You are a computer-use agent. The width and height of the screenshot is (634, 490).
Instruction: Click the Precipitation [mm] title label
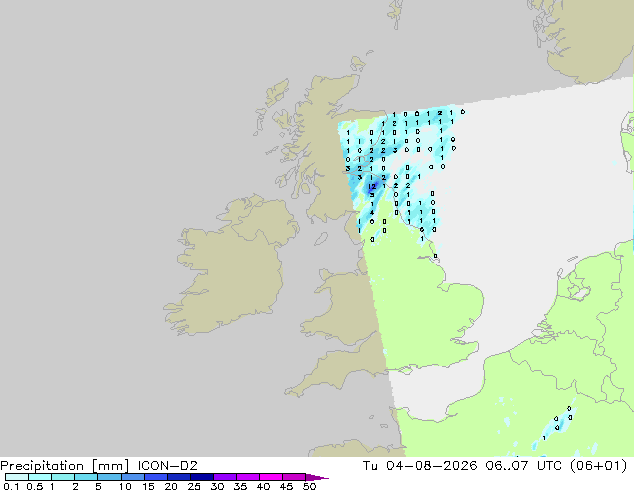65,466
